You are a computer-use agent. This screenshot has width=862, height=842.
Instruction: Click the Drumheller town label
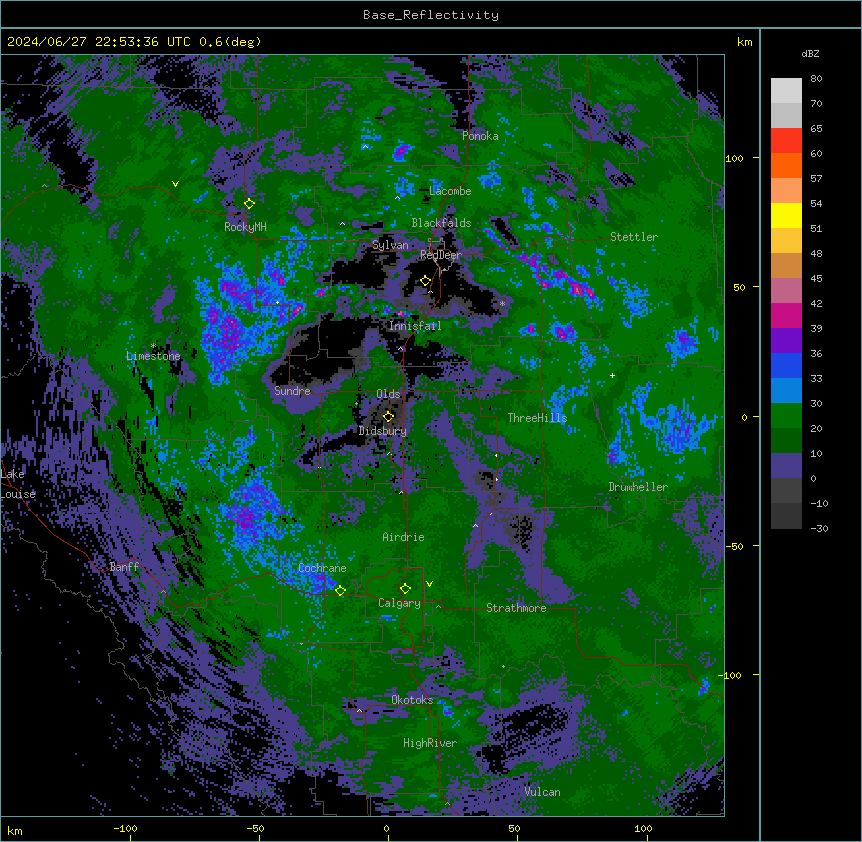638,487
